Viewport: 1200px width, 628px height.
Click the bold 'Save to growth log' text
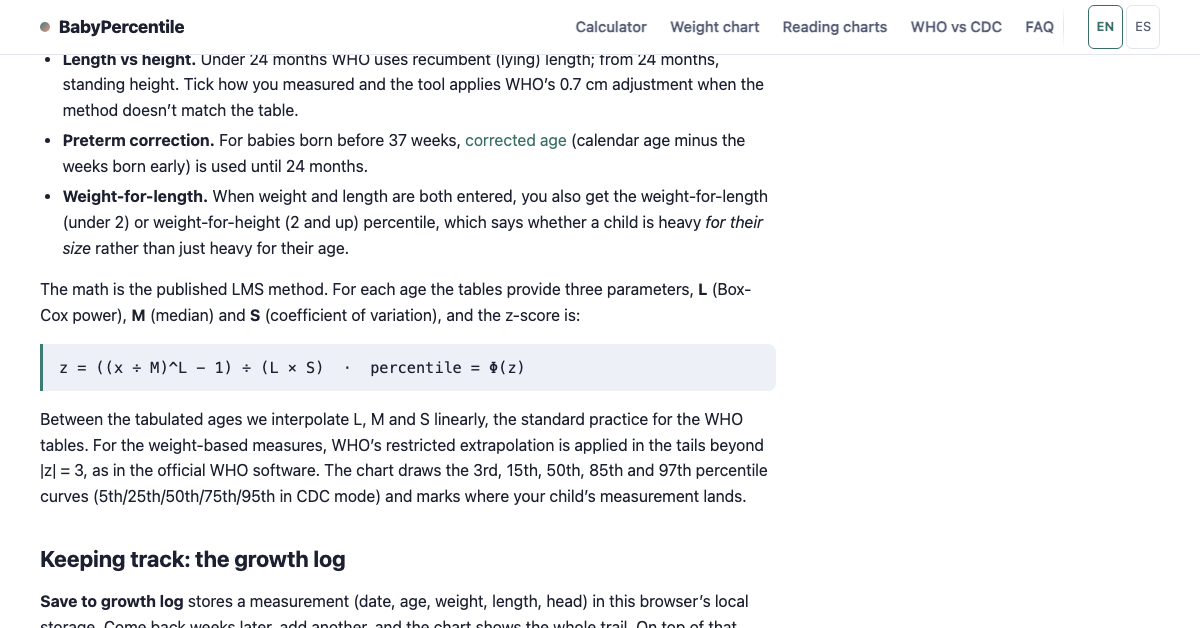[x=112, y=601]
